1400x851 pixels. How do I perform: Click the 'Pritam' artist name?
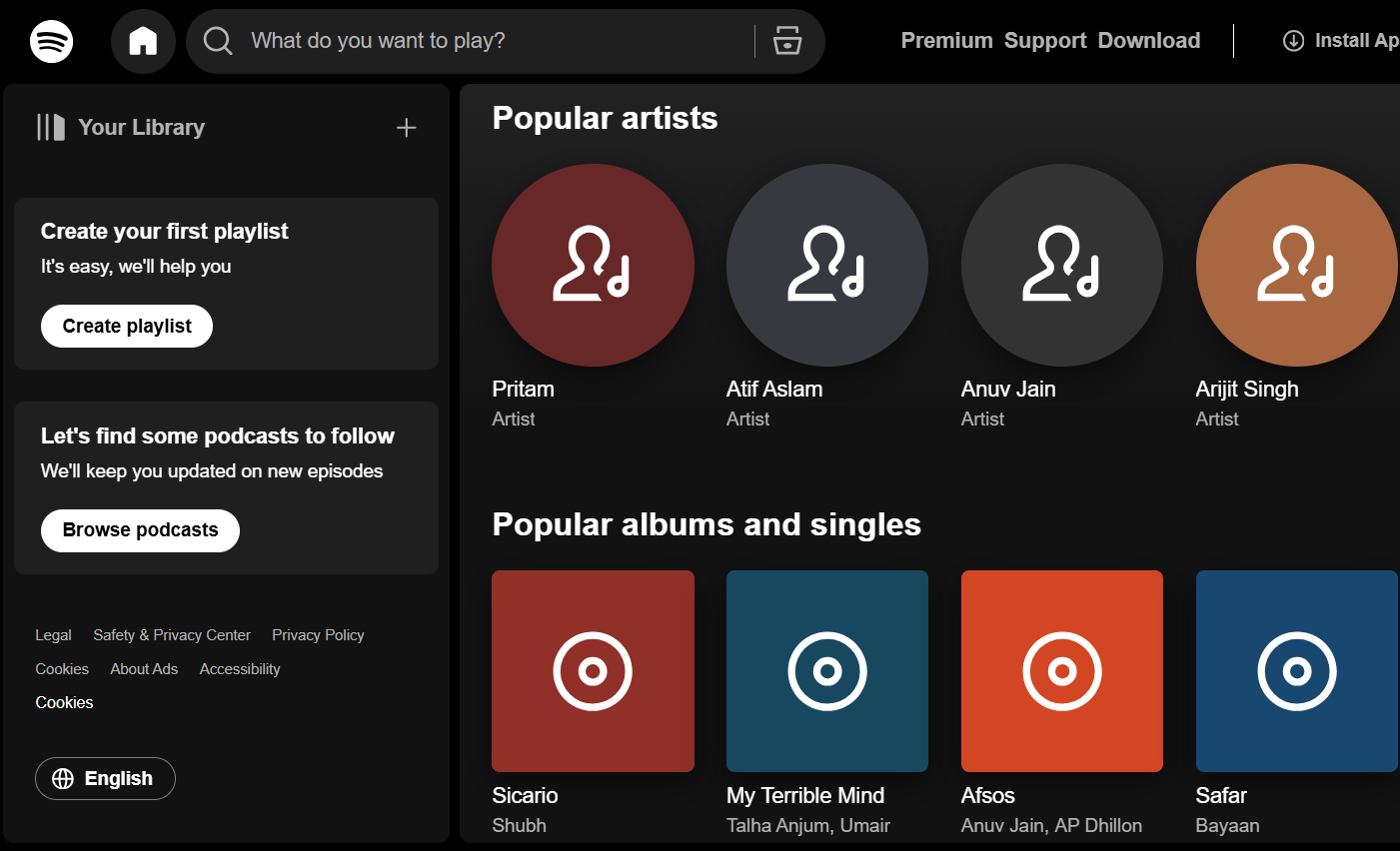523,390
